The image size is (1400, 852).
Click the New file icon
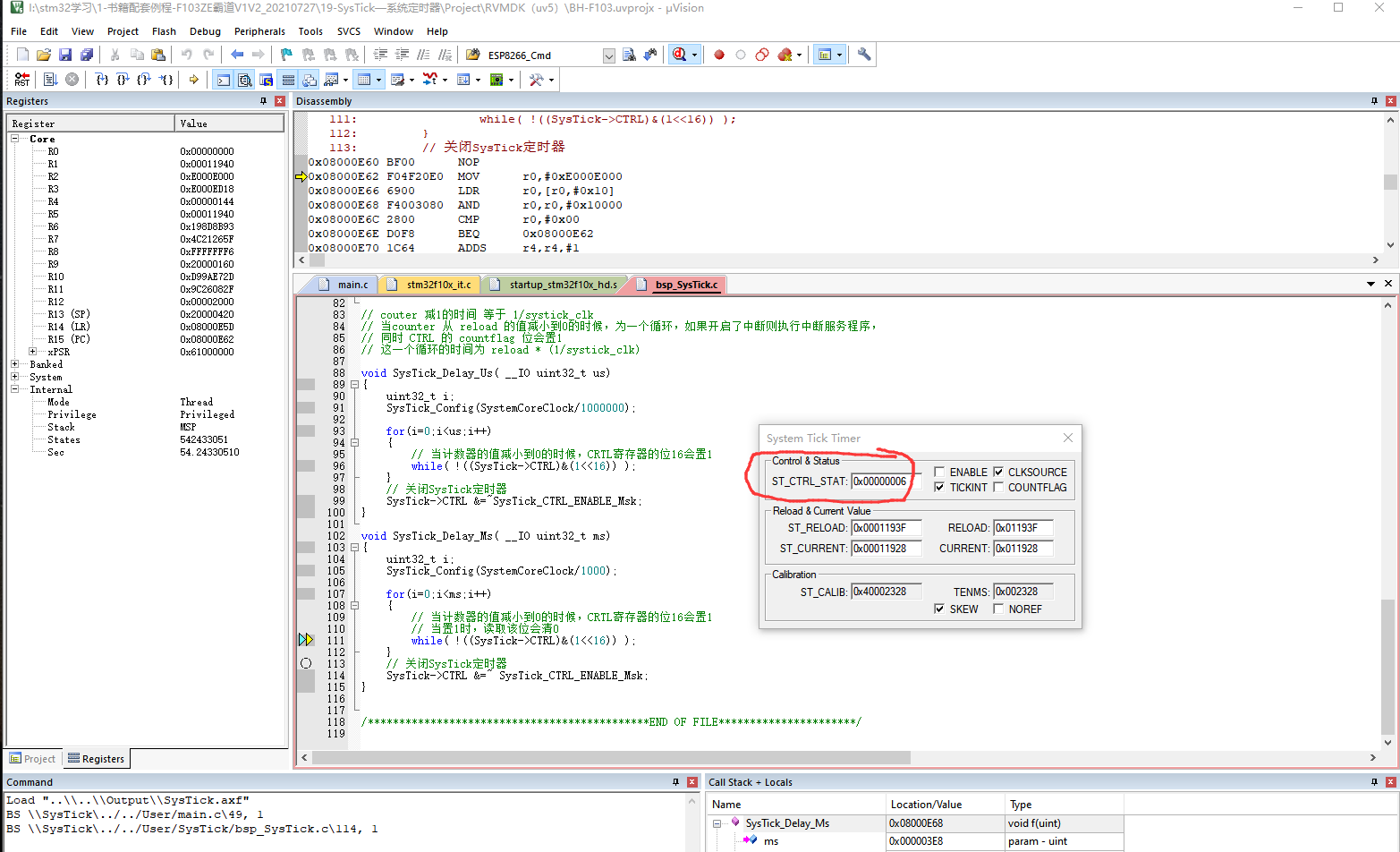22,55
